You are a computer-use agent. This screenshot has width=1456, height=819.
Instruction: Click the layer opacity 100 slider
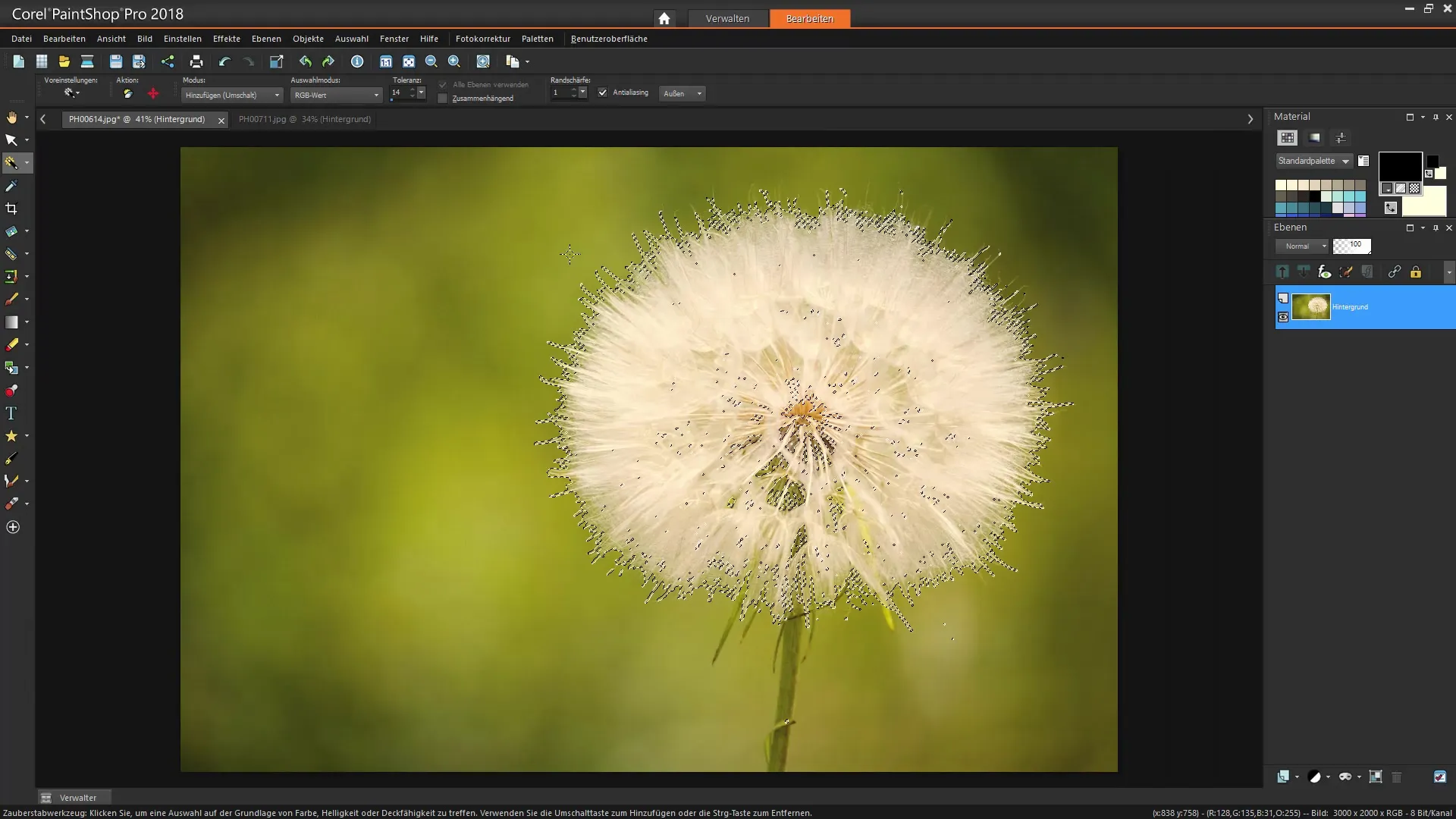click(x=1352, y=246)
